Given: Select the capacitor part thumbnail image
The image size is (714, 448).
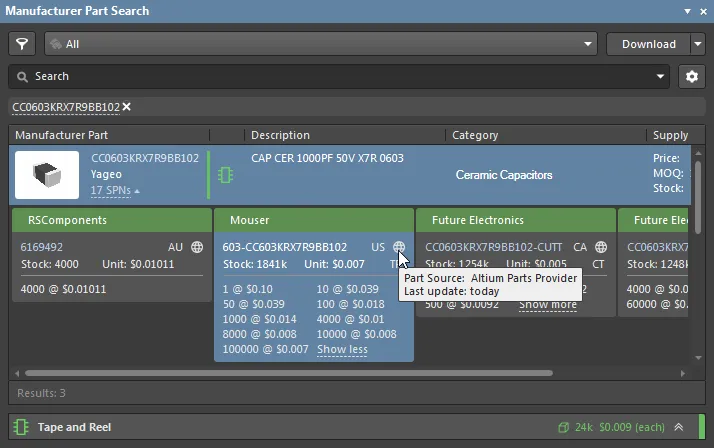Looking at the screenshot, I should pyautogui.click(x=47, y=175).
